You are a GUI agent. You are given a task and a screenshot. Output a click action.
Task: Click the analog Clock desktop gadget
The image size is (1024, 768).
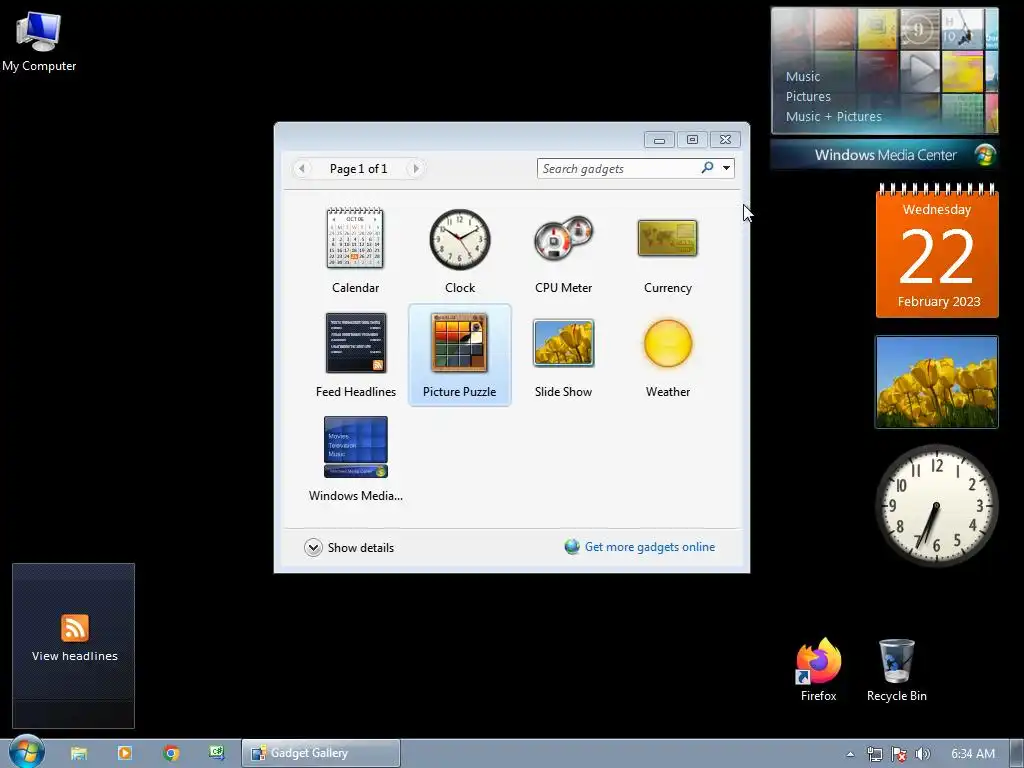point(936,505)
